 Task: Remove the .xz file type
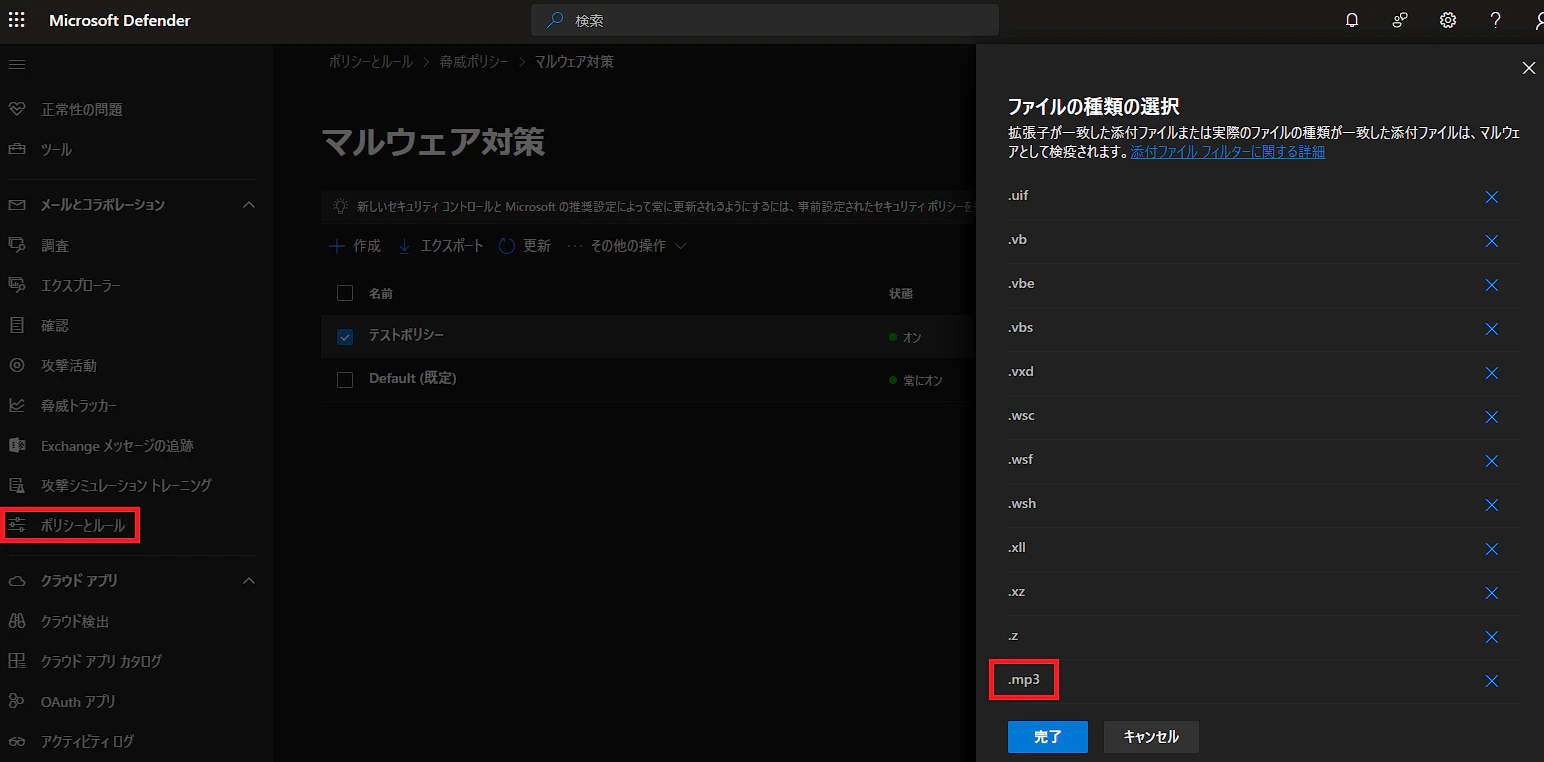[x=1492, y=593]
